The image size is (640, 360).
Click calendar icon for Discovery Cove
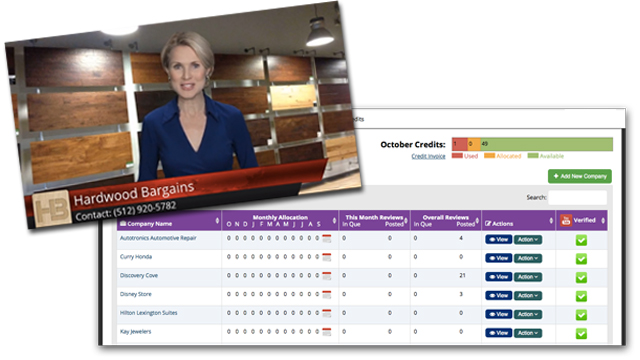(327, 276)
